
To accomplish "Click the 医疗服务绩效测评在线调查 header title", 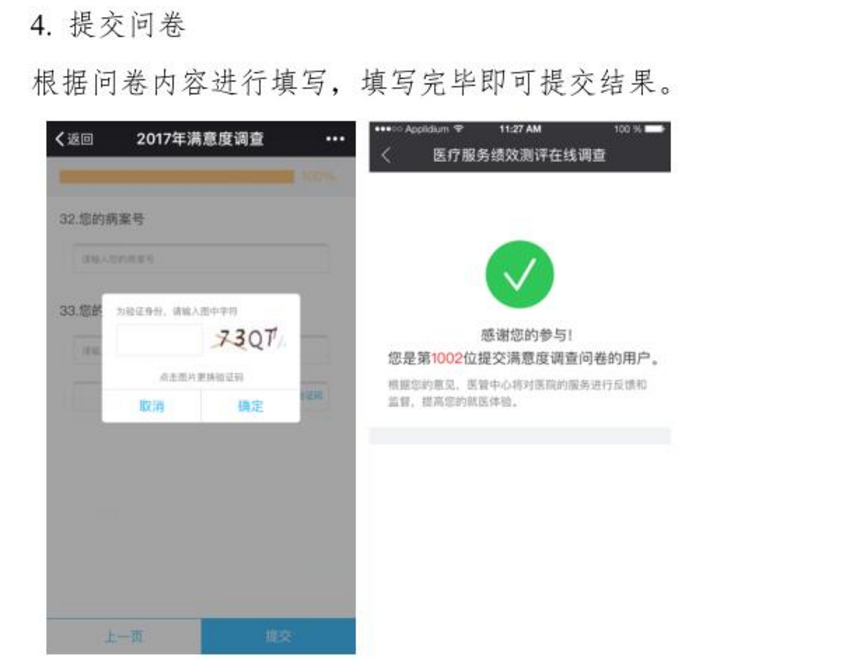I will tap(519, 155).
